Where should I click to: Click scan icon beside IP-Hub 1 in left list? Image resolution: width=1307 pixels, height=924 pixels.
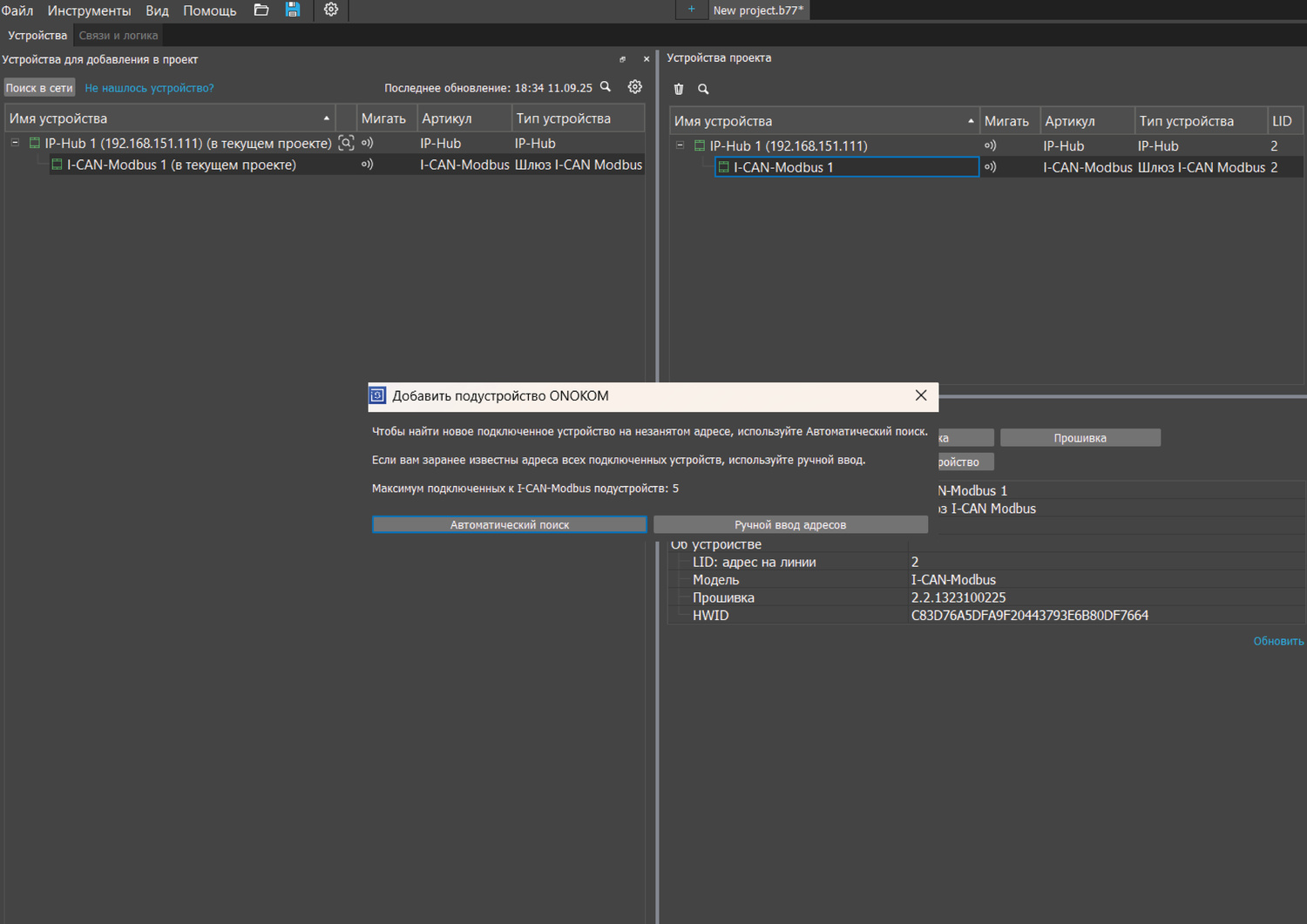pos(346,144)
